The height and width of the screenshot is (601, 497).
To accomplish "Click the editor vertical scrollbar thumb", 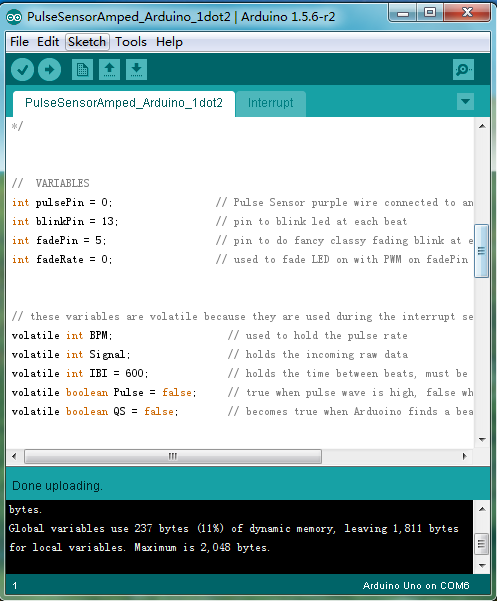I will click(482, 251).
